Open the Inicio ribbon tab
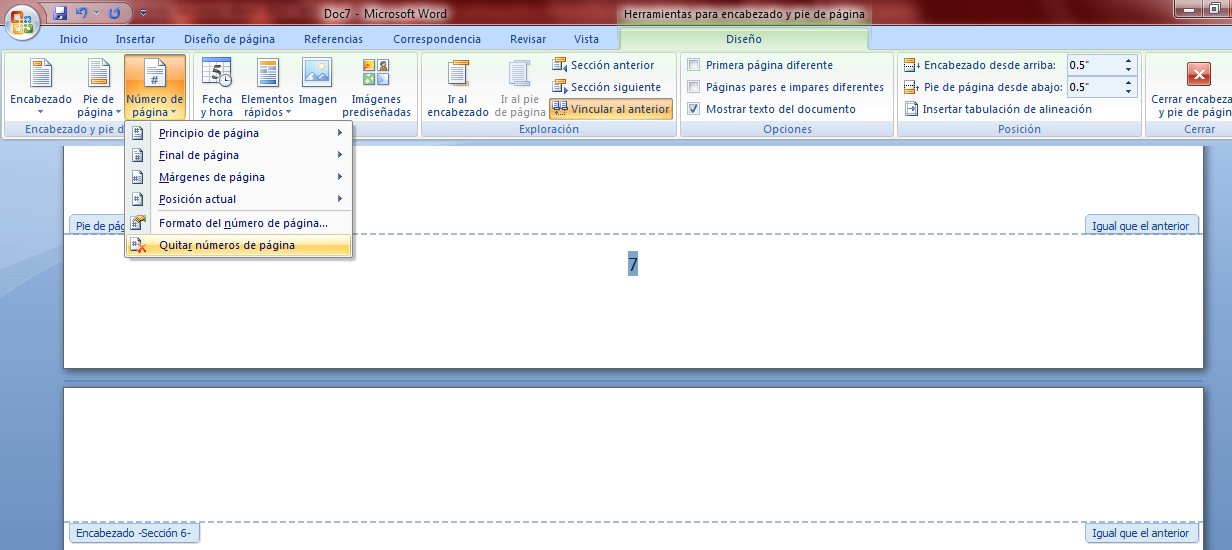The width and height of the screenshot is (1232, 550). (74, 39)
